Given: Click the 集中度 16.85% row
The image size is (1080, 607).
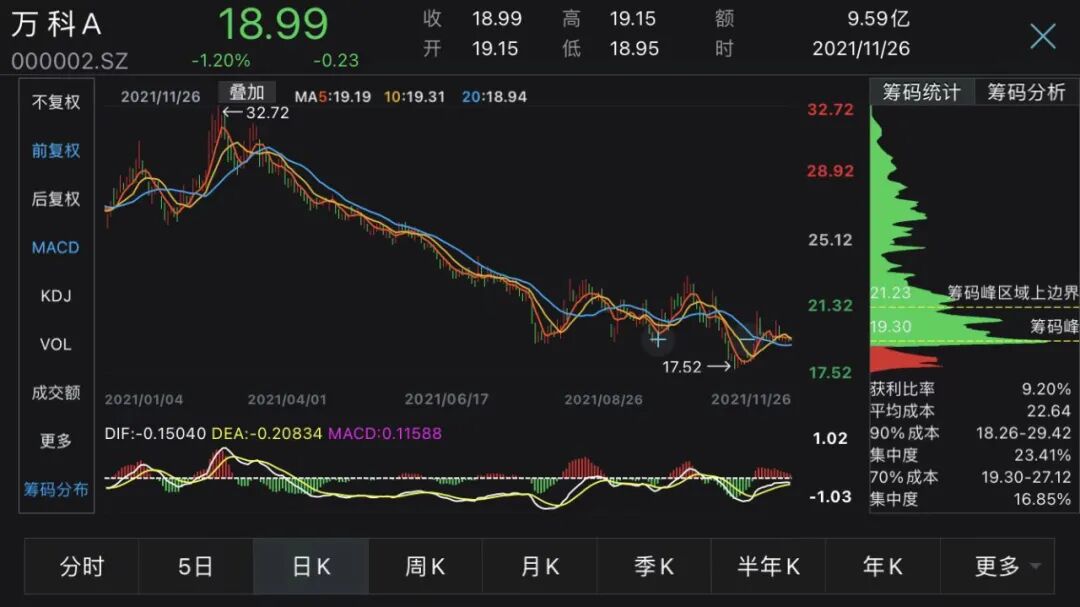Looking at the screenshot, I should click(x=970, y=500).
